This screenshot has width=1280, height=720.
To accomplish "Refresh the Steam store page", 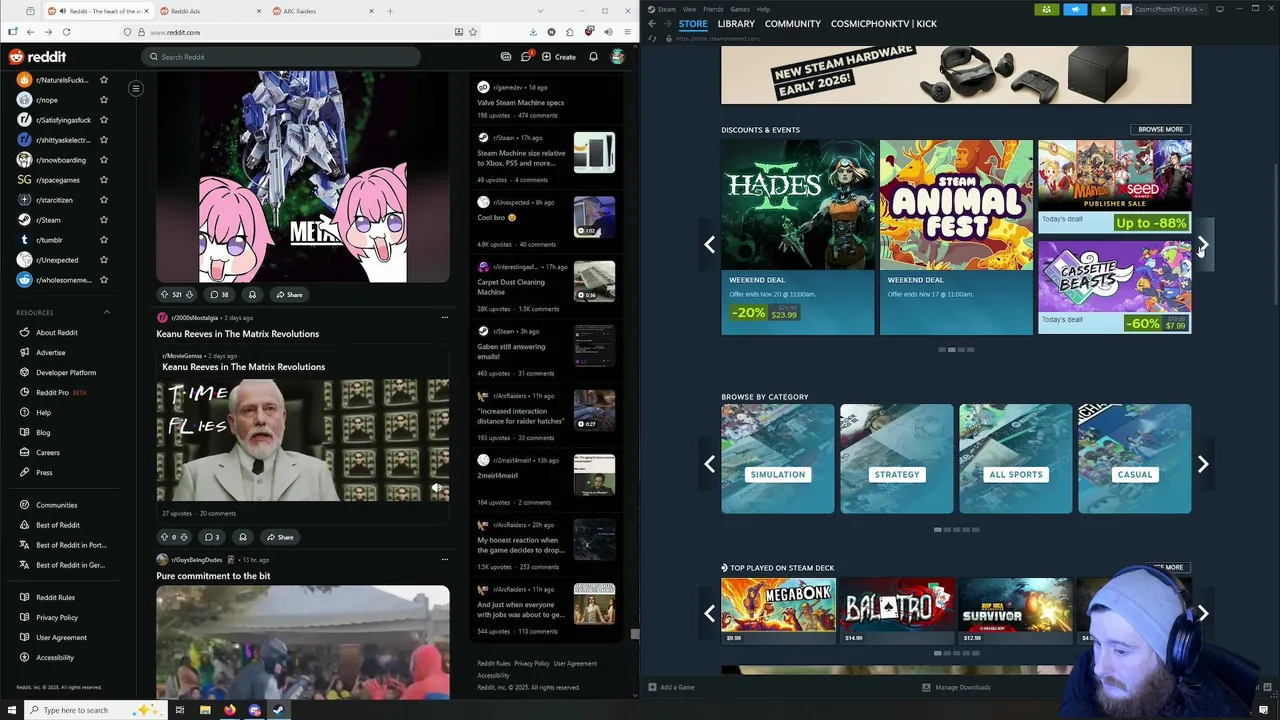I will pyautogui.click(x=655, y=38).
